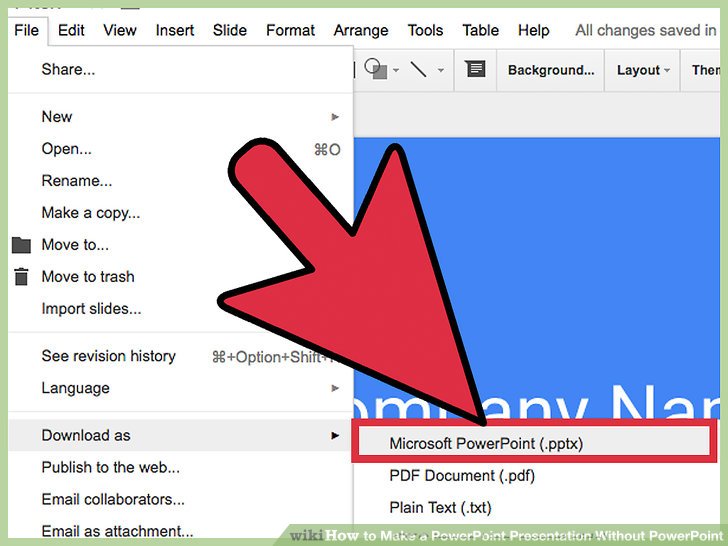Screen dimensions: 728x546
Task: Select the line tool icon
Action: click(418, 70)
